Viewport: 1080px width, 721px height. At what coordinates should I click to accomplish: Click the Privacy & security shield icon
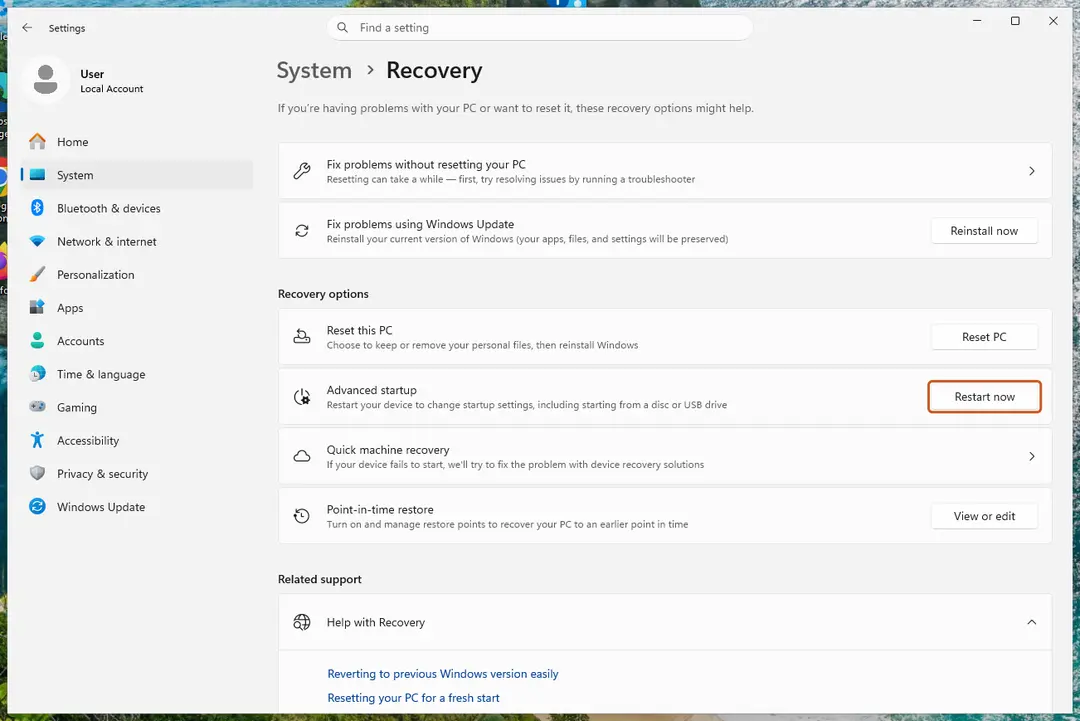pos(37,473)
